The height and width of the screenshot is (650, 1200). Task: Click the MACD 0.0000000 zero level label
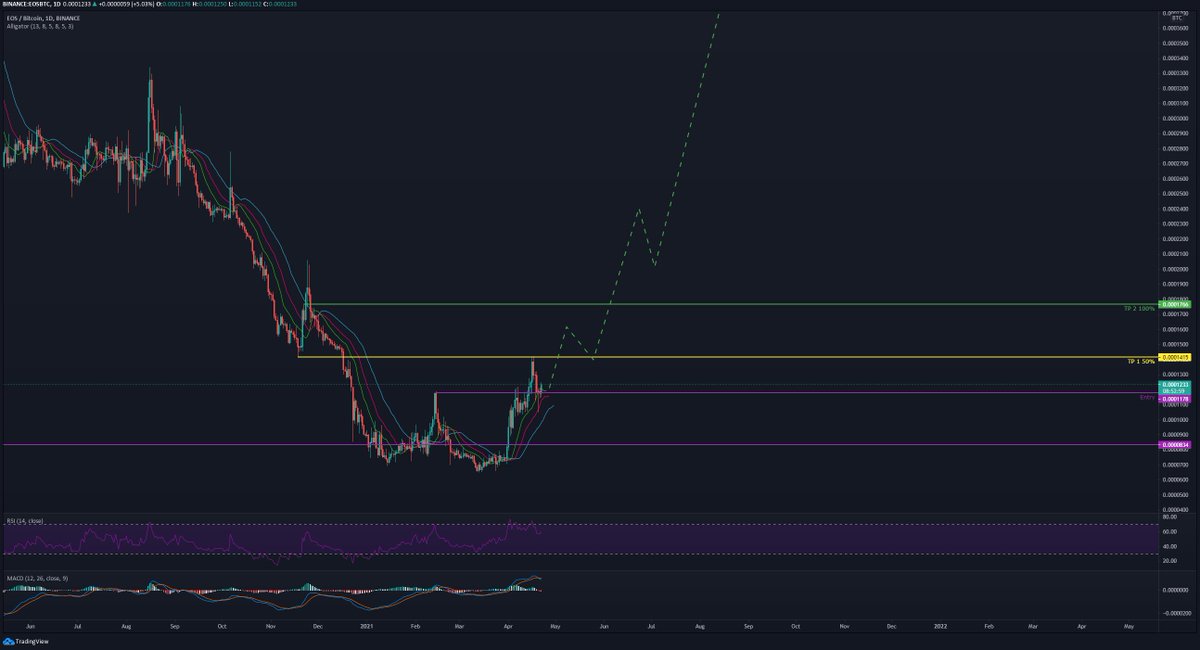click(x=1176, y=590)
